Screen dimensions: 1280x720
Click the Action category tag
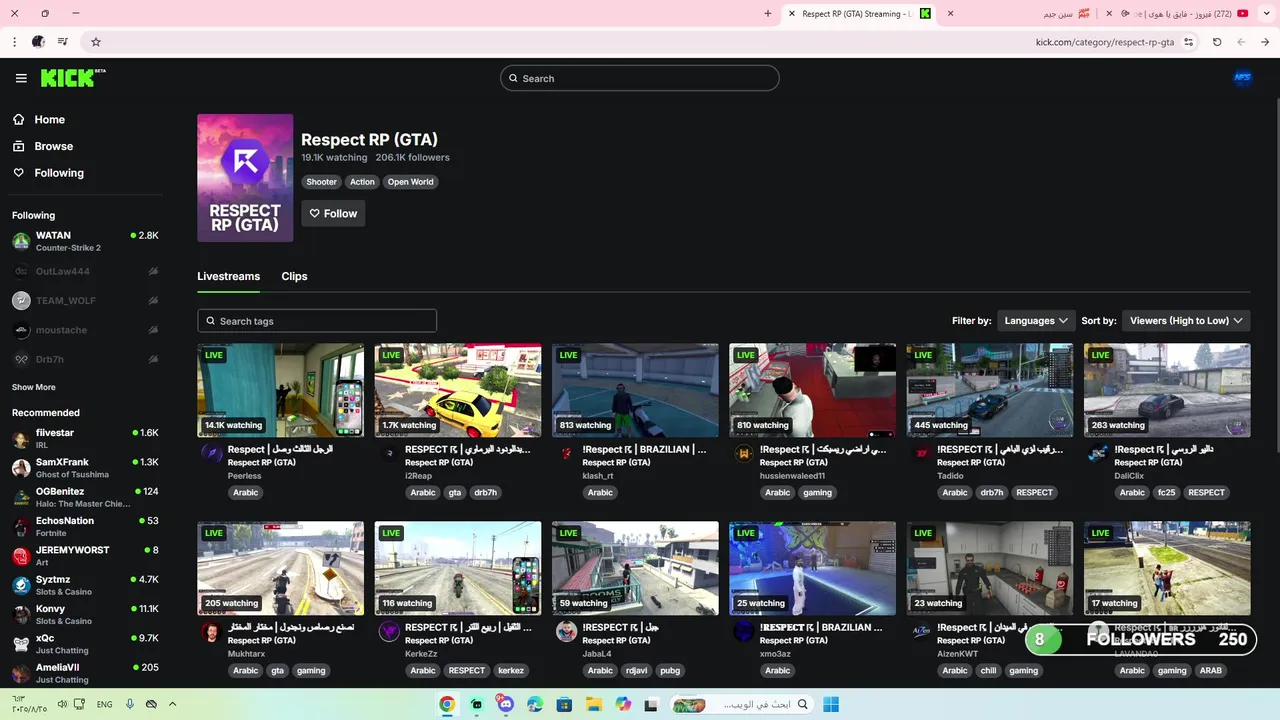tap(362, 182)
